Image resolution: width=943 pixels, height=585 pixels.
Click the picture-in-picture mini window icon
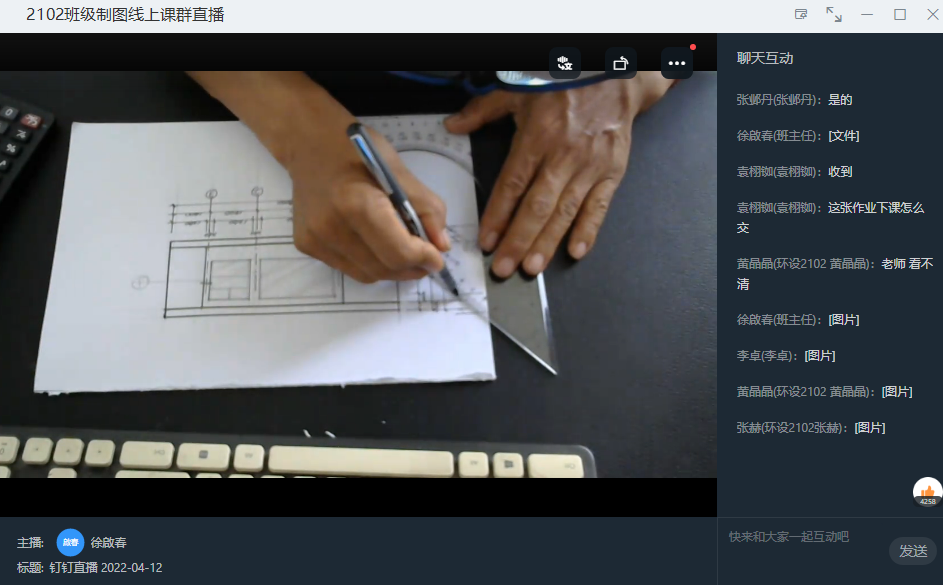coord(801,14)
